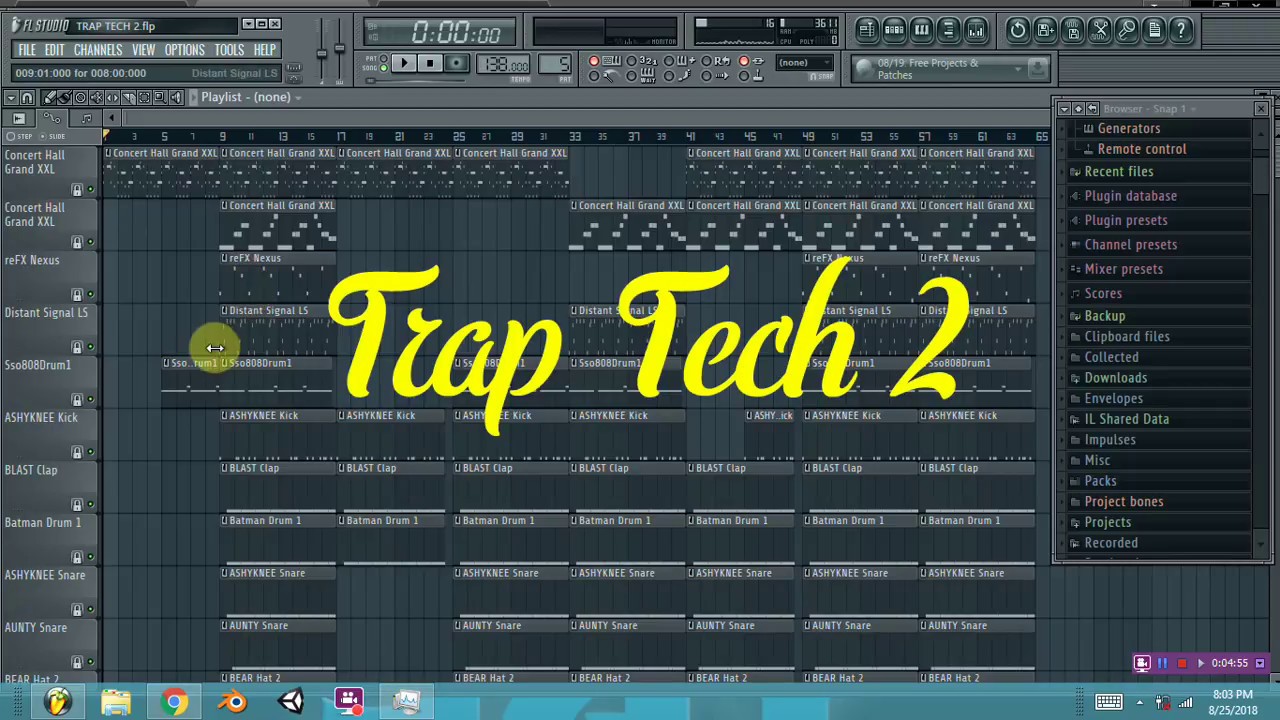Open the Playlist (none) pattern dropdown

250,97
